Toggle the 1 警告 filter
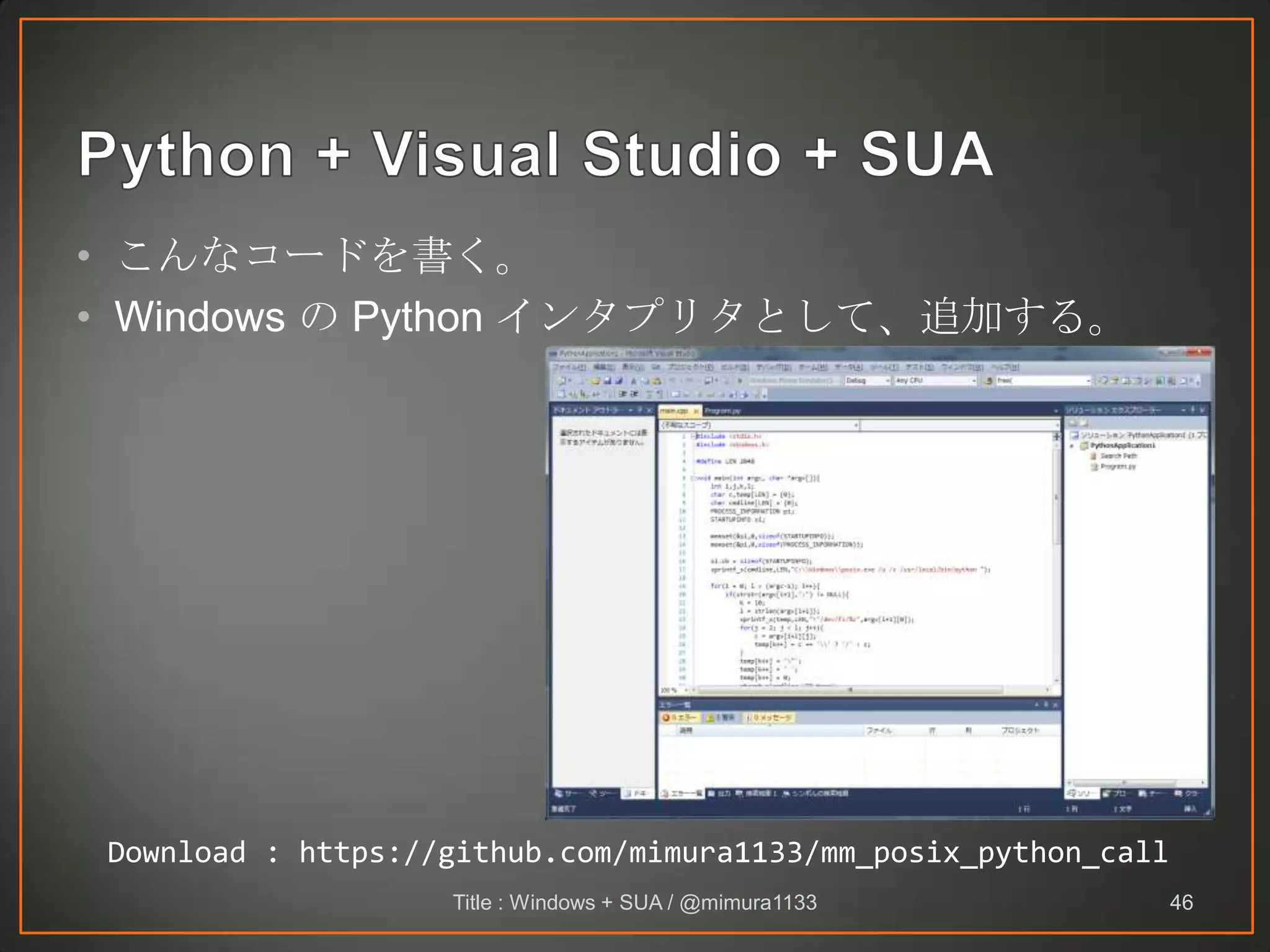The width and height of the screenshot is (1270, 952). click(x=721, y=717)
